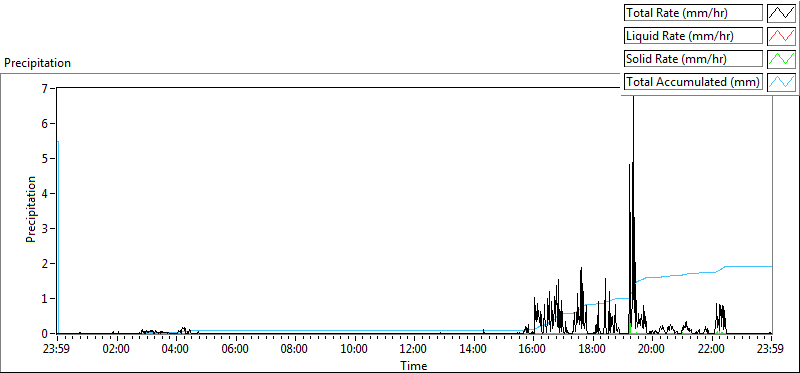Screen dimensions: 800x373
Task: Click the Precipitation chart title above the graph
Action: 37,63
